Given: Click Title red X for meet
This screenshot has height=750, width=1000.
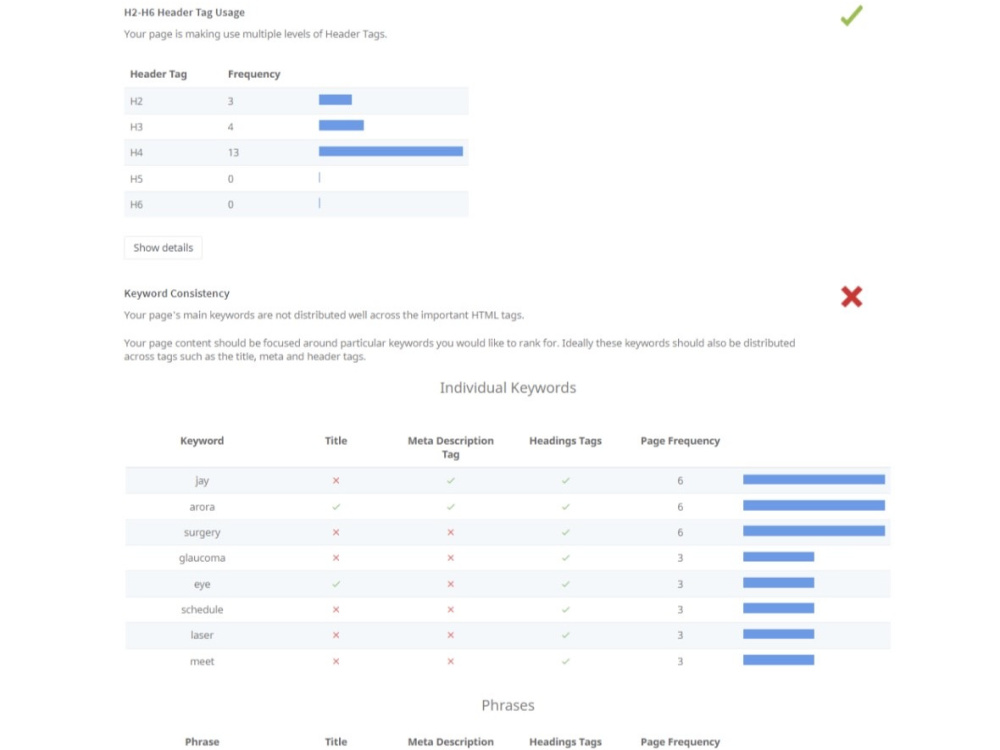Looking at the screenshot, I should (336, 661).
